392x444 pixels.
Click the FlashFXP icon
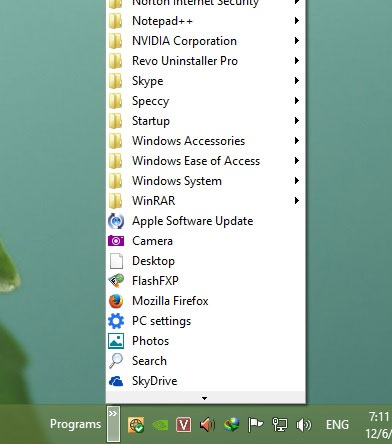point(116,281)
